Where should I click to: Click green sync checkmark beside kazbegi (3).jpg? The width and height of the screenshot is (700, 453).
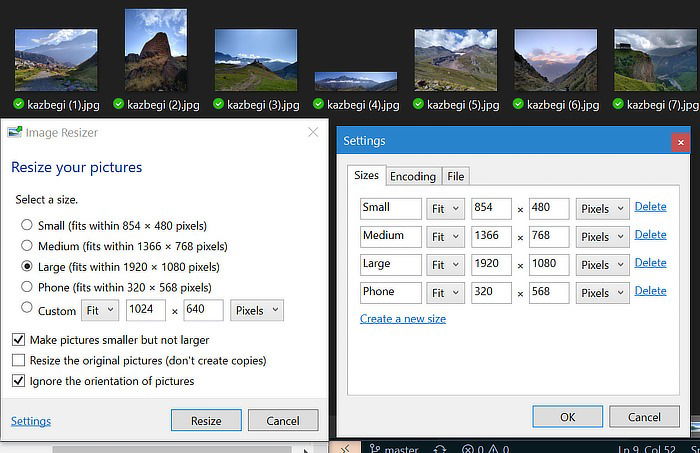219,104
